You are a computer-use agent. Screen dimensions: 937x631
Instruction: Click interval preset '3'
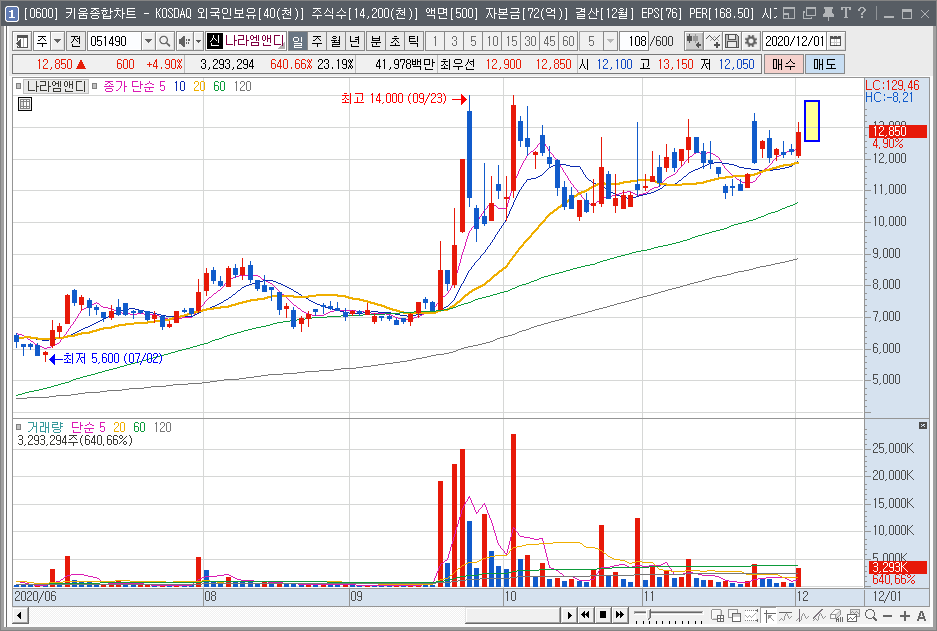[454, 41]
